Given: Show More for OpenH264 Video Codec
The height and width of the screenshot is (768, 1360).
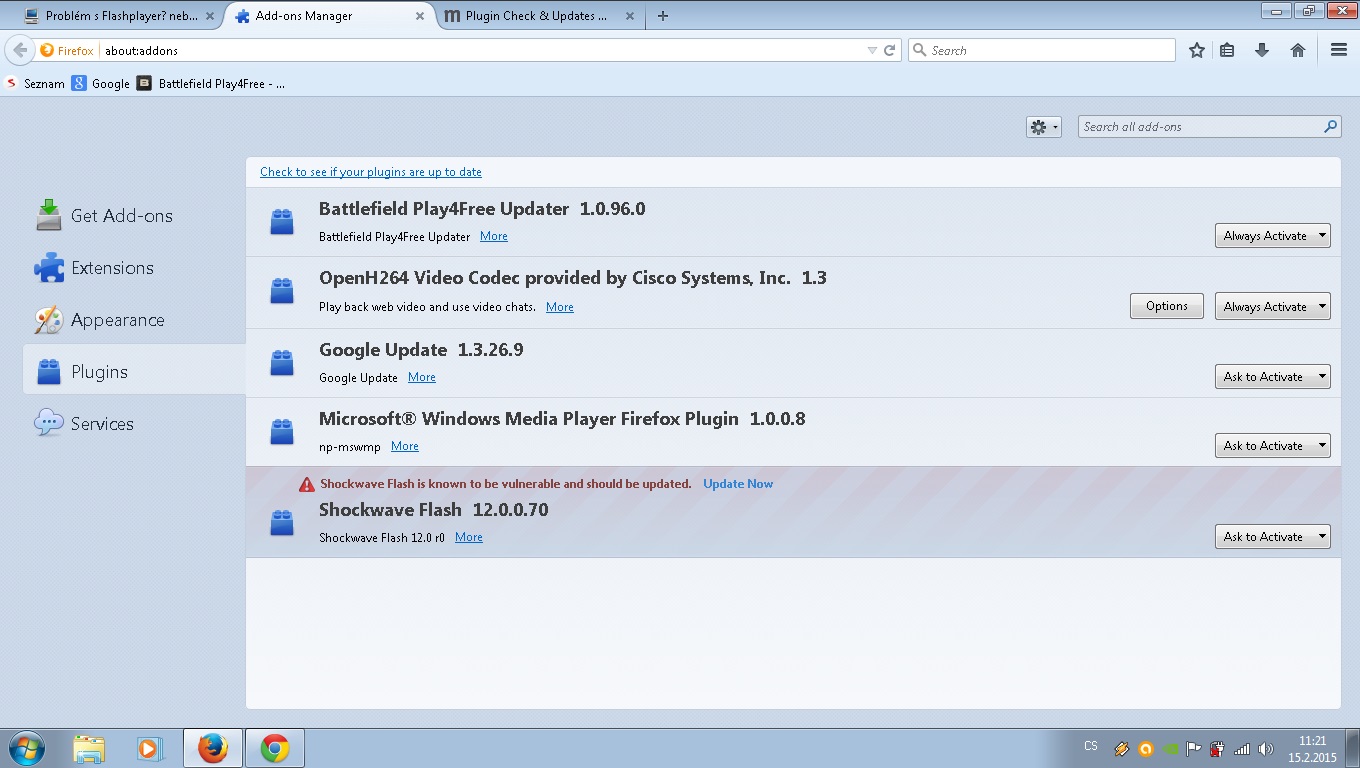Looking at the screenshot, I should point(560,307).
